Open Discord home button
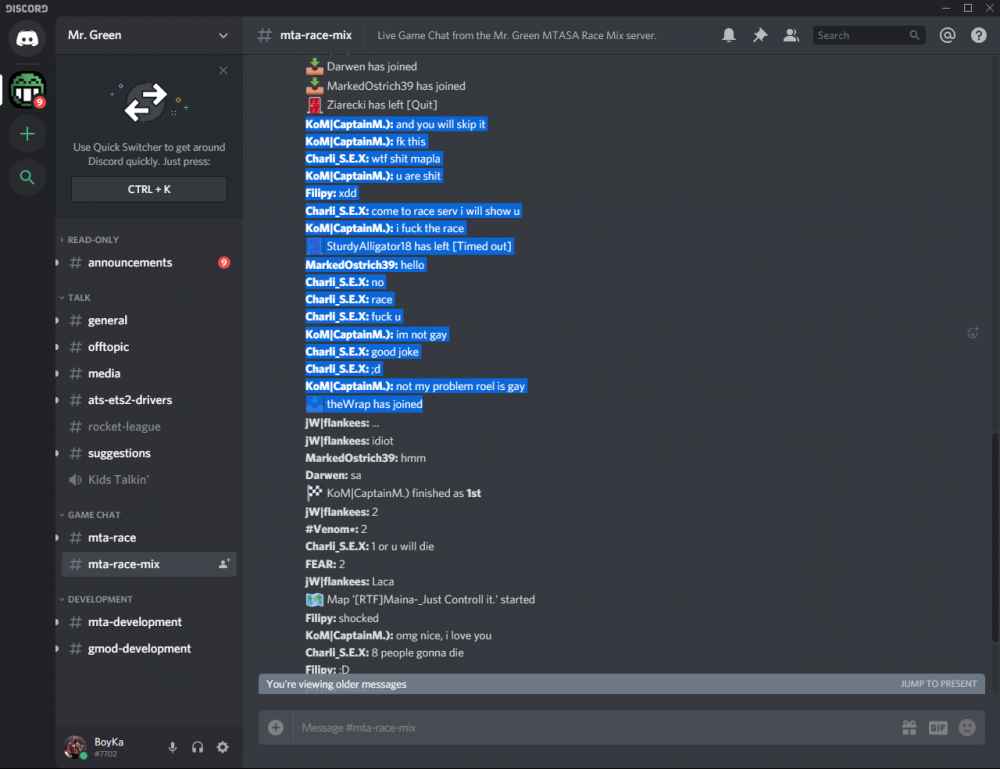 27,38
